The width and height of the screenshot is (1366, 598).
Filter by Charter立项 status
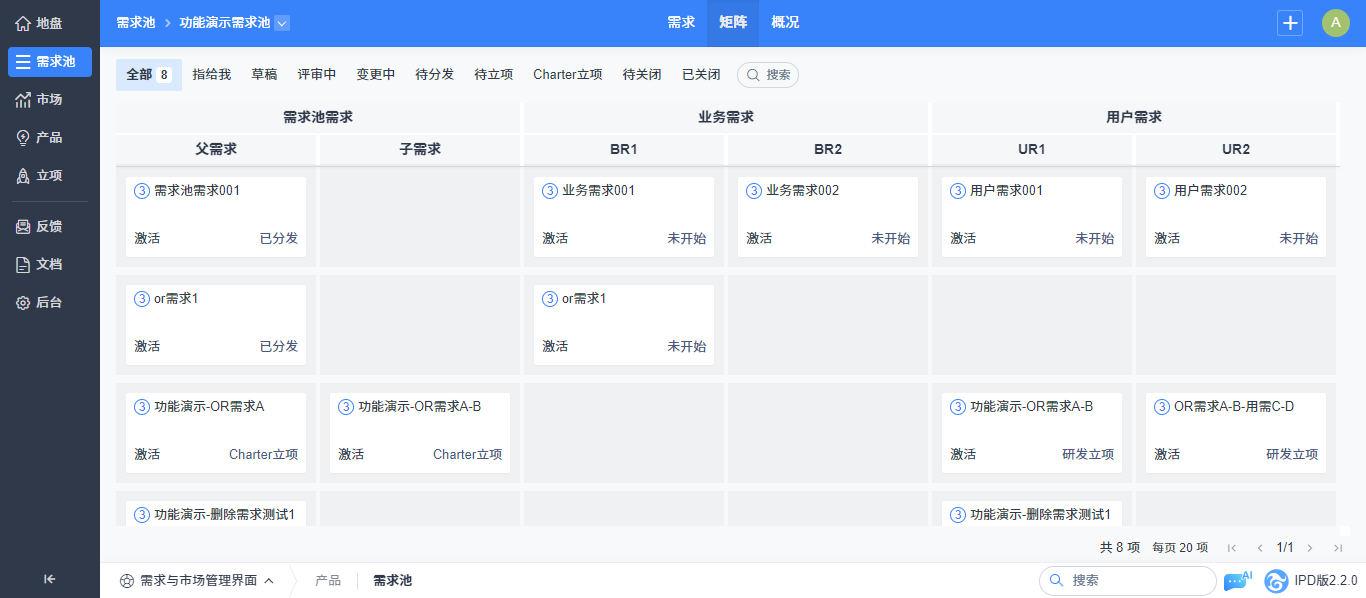click(568, 75)
